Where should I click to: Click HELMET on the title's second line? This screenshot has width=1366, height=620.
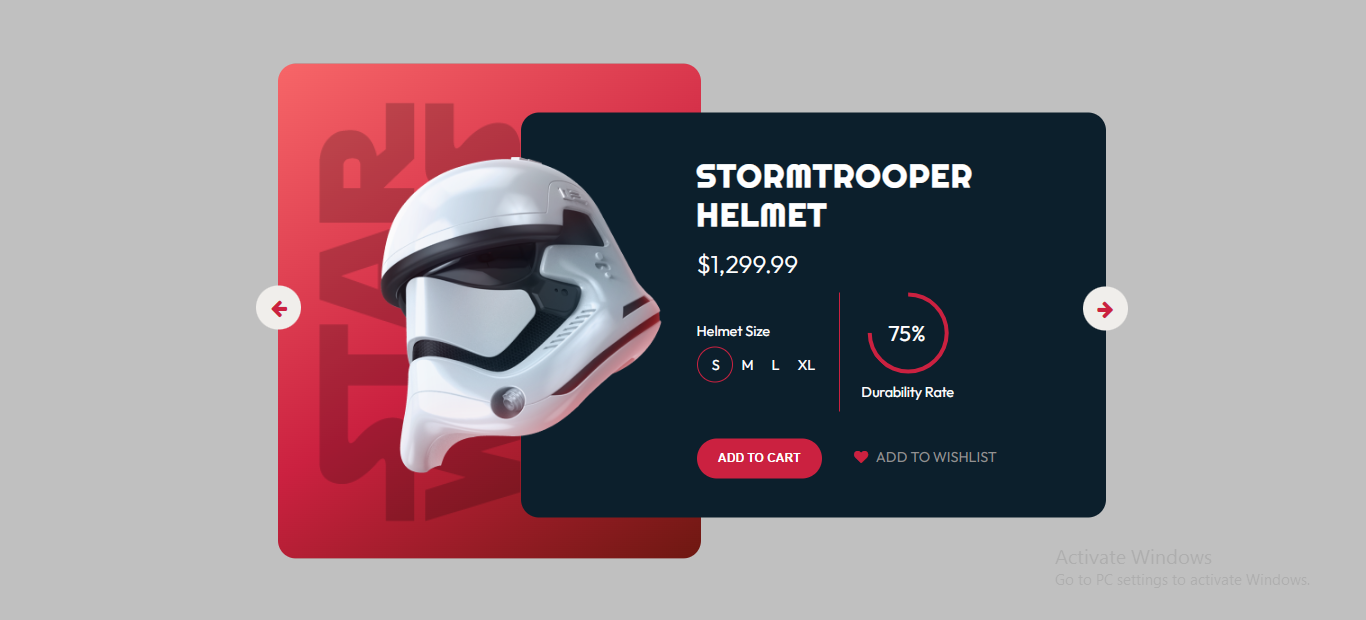point(762,215)
